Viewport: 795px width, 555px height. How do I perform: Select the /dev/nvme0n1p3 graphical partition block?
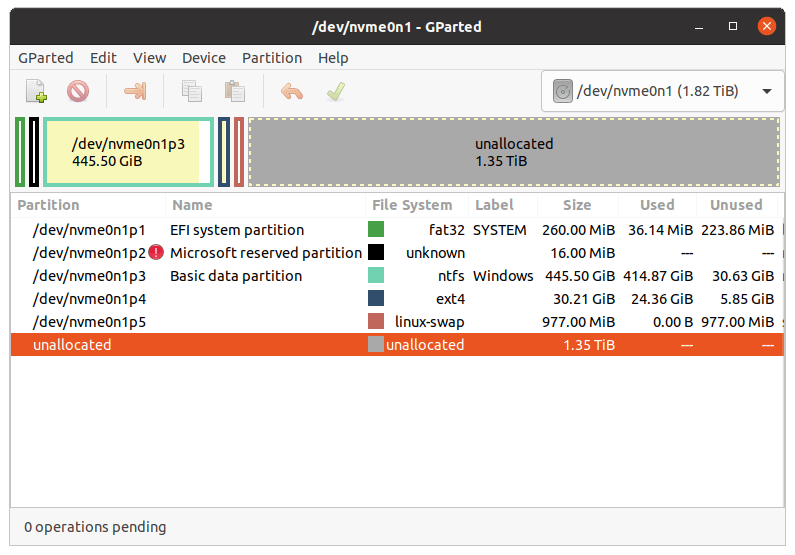128,152
